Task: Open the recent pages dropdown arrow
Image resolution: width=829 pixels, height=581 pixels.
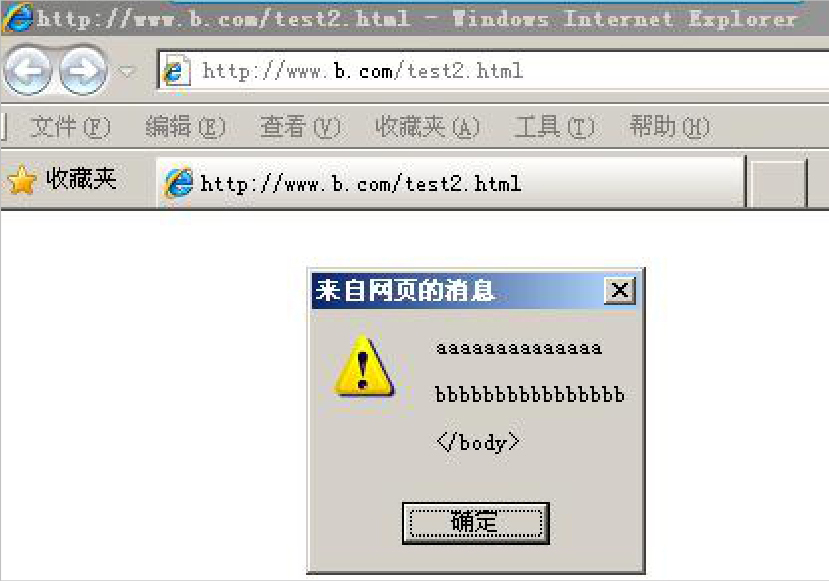Action: pos(126,71)
